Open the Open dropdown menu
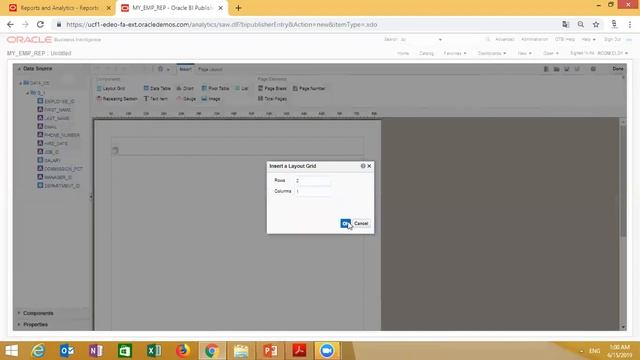 [x=551, y=53]
